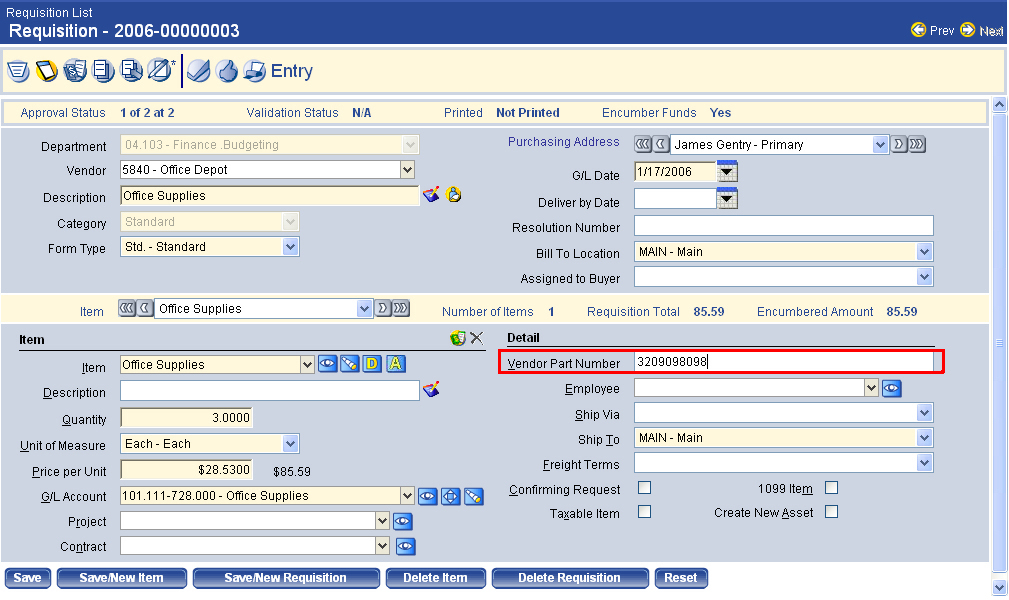Click the eye lookup icon beside Employee
The image size is (1009, 600).
[892, 388]
